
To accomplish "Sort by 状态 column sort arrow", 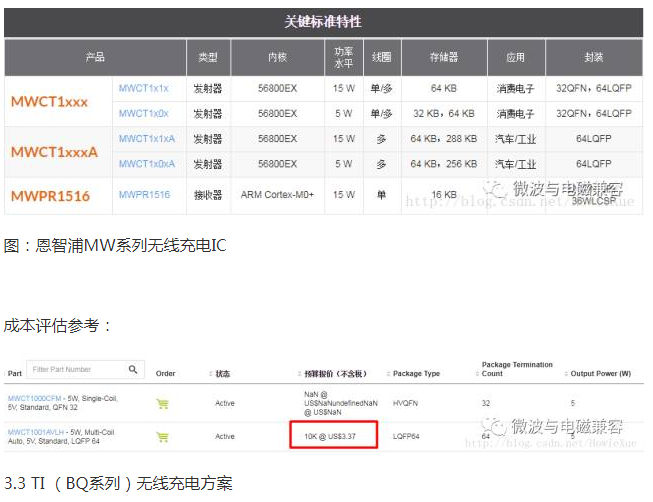I will 211,374.
